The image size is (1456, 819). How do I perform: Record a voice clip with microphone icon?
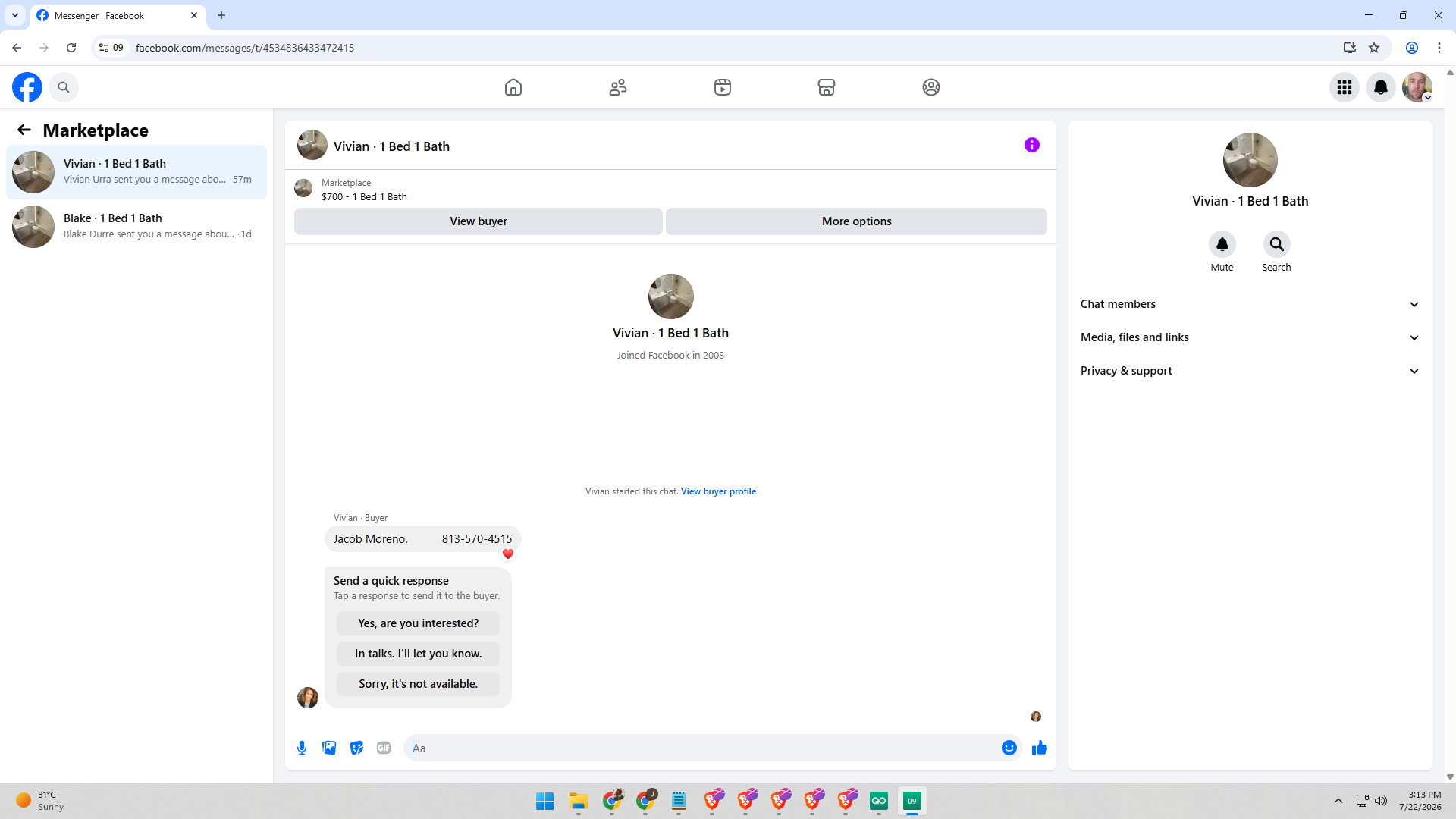[302, 748]
